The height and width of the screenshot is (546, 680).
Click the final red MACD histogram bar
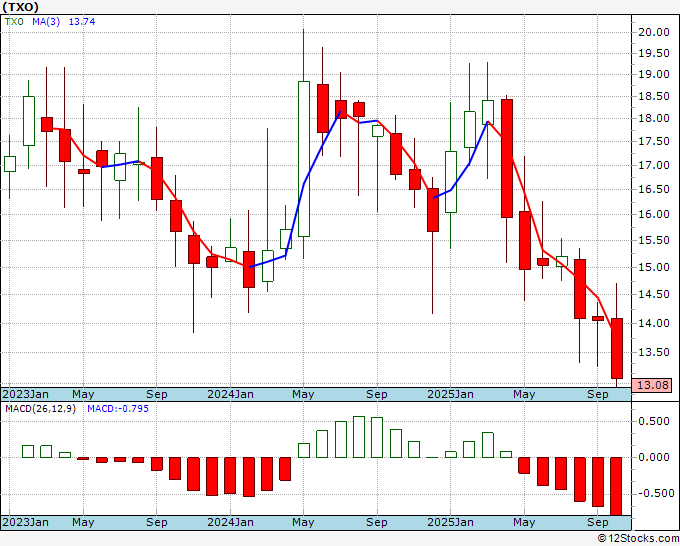pyautogui.click(x=617, y=486)
